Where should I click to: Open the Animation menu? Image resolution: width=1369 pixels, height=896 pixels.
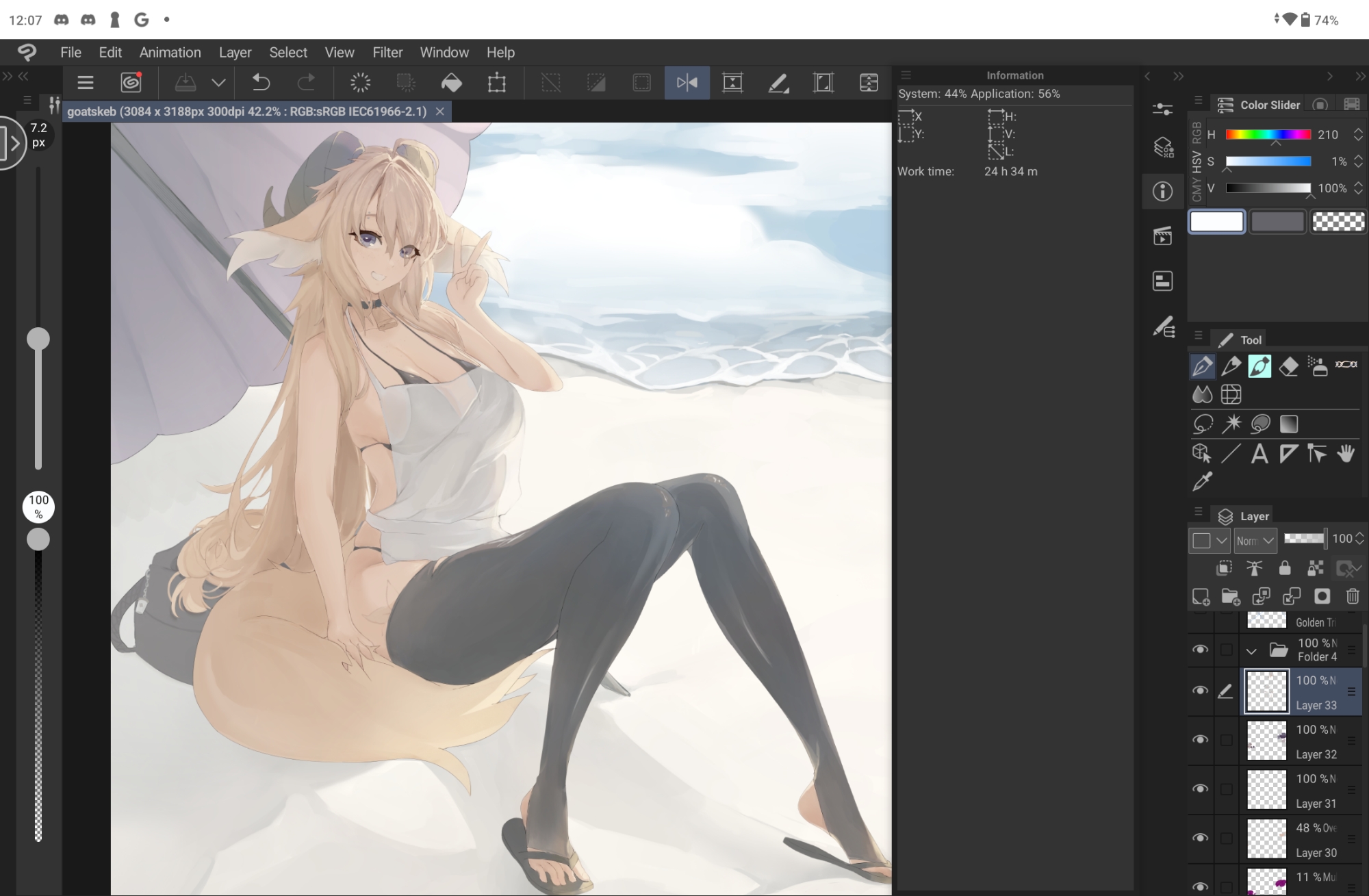click(x=170, y=53)
